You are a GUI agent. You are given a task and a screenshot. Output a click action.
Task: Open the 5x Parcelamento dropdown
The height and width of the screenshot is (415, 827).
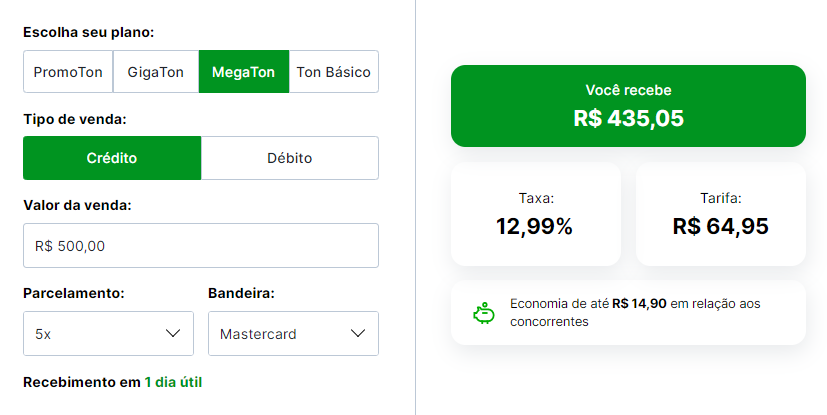(108, 333)
